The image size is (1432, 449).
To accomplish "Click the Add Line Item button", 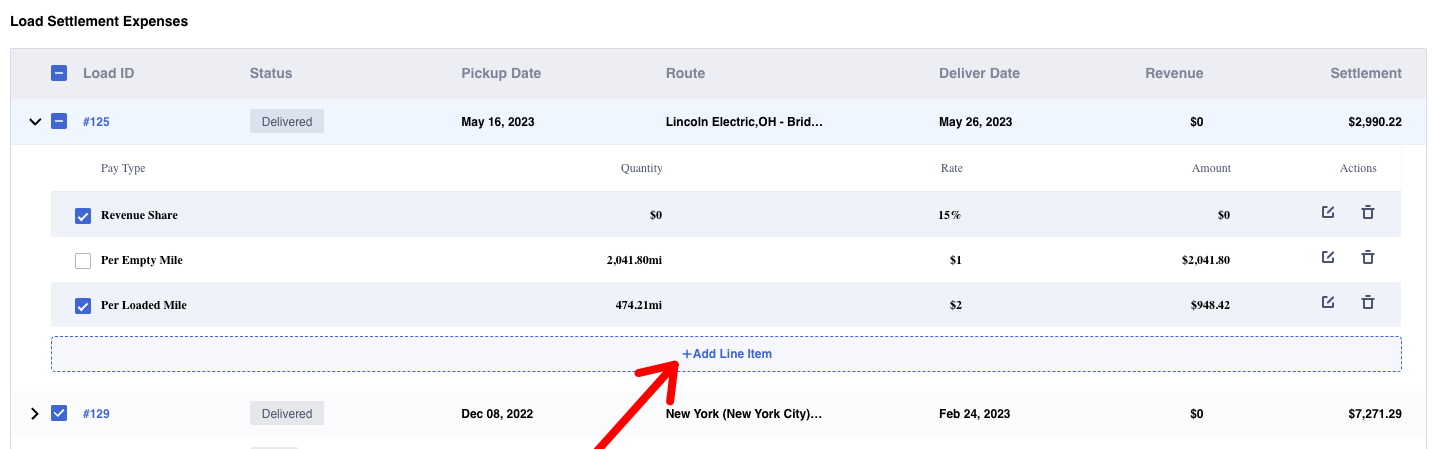I will pos(726,354).
